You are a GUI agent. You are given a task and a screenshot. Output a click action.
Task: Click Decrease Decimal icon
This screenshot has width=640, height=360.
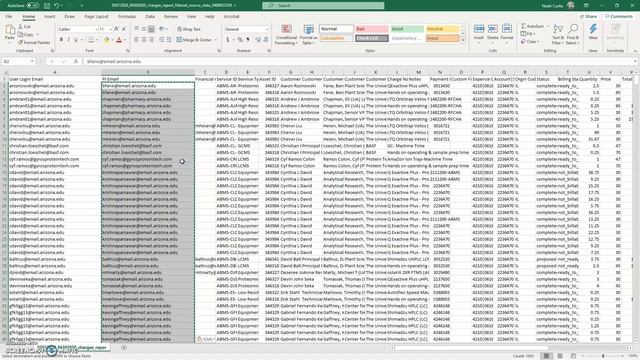[266, 40]
